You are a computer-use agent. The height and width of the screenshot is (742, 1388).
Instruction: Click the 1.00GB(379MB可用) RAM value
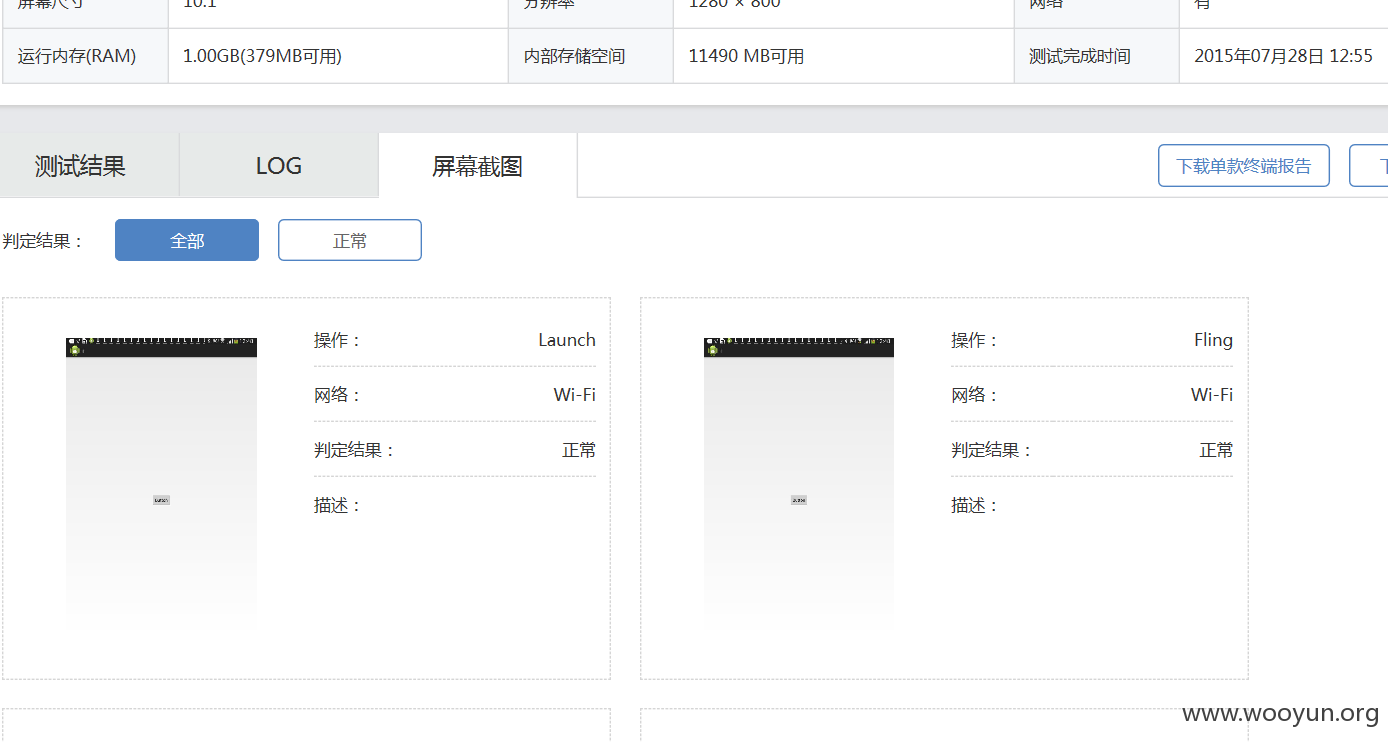[x=263, y=56]
